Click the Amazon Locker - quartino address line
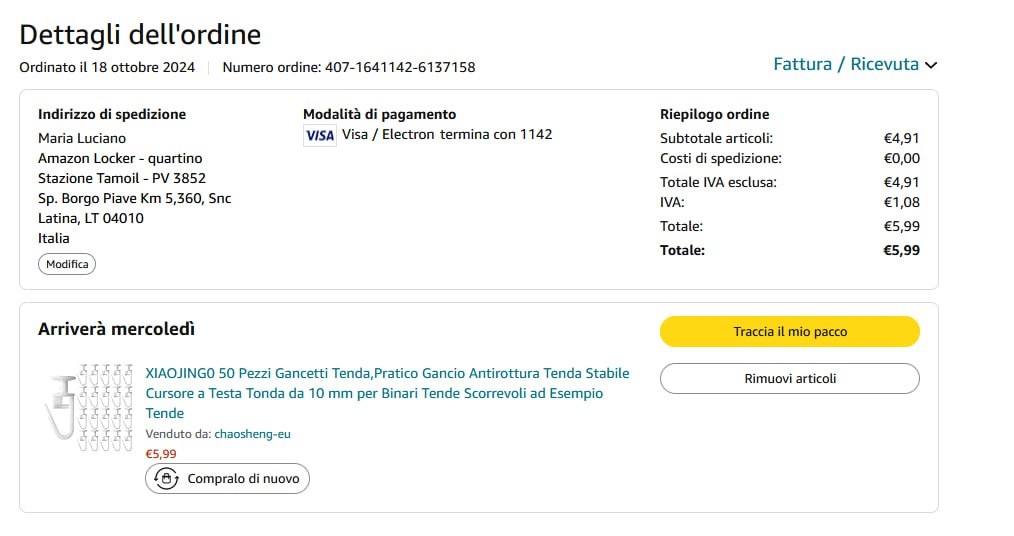 click(x=120, y=158)
